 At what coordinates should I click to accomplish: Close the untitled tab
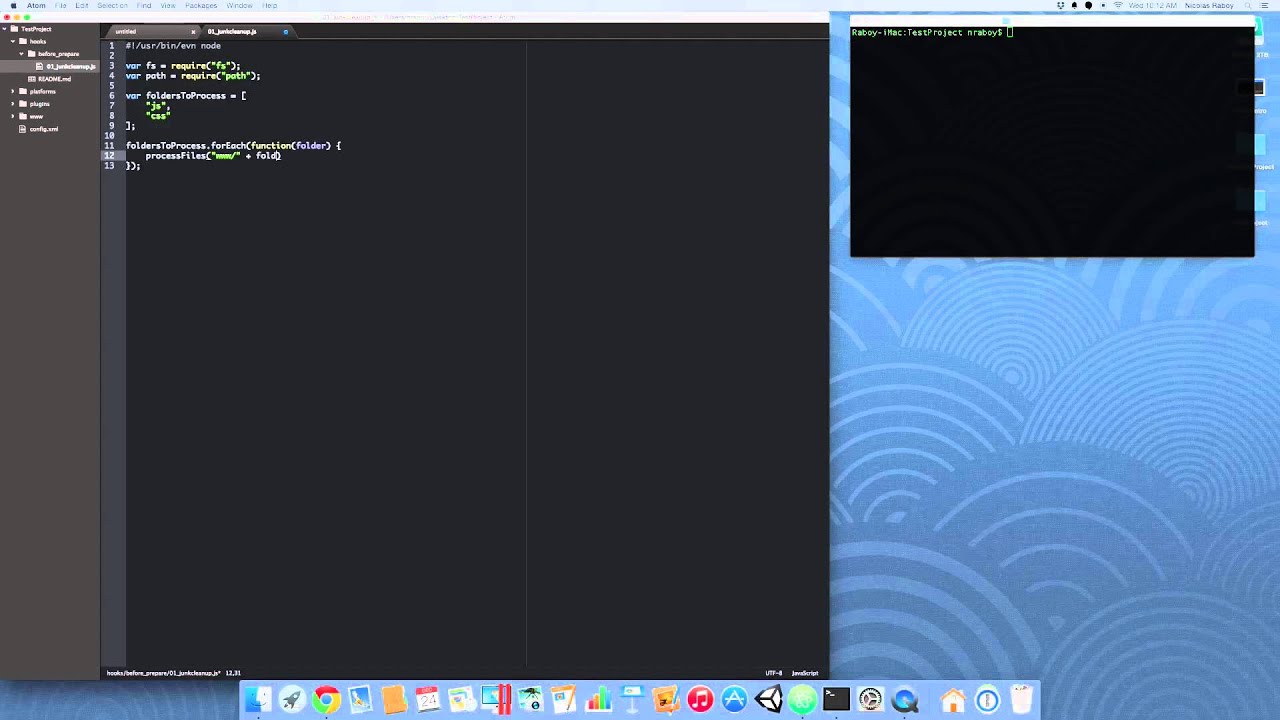click(x=193, y=32)
